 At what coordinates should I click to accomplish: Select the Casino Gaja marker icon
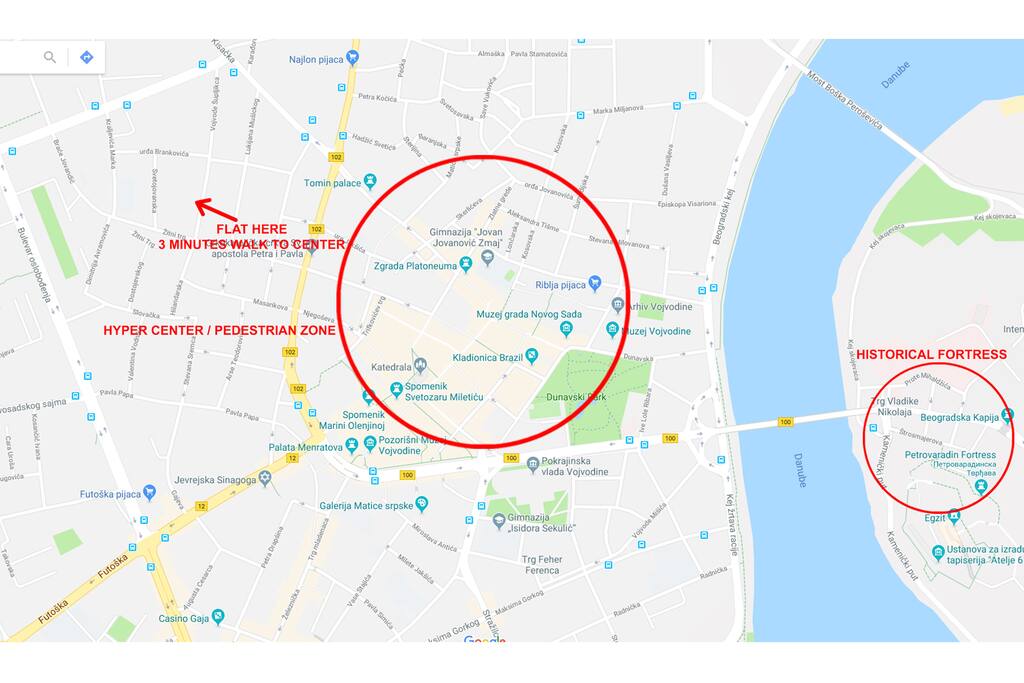[x=218, y=616]
